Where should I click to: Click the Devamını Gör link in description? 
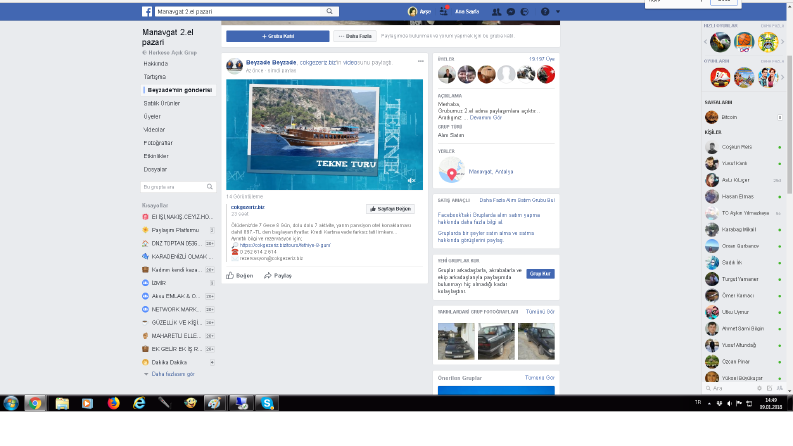486,117
